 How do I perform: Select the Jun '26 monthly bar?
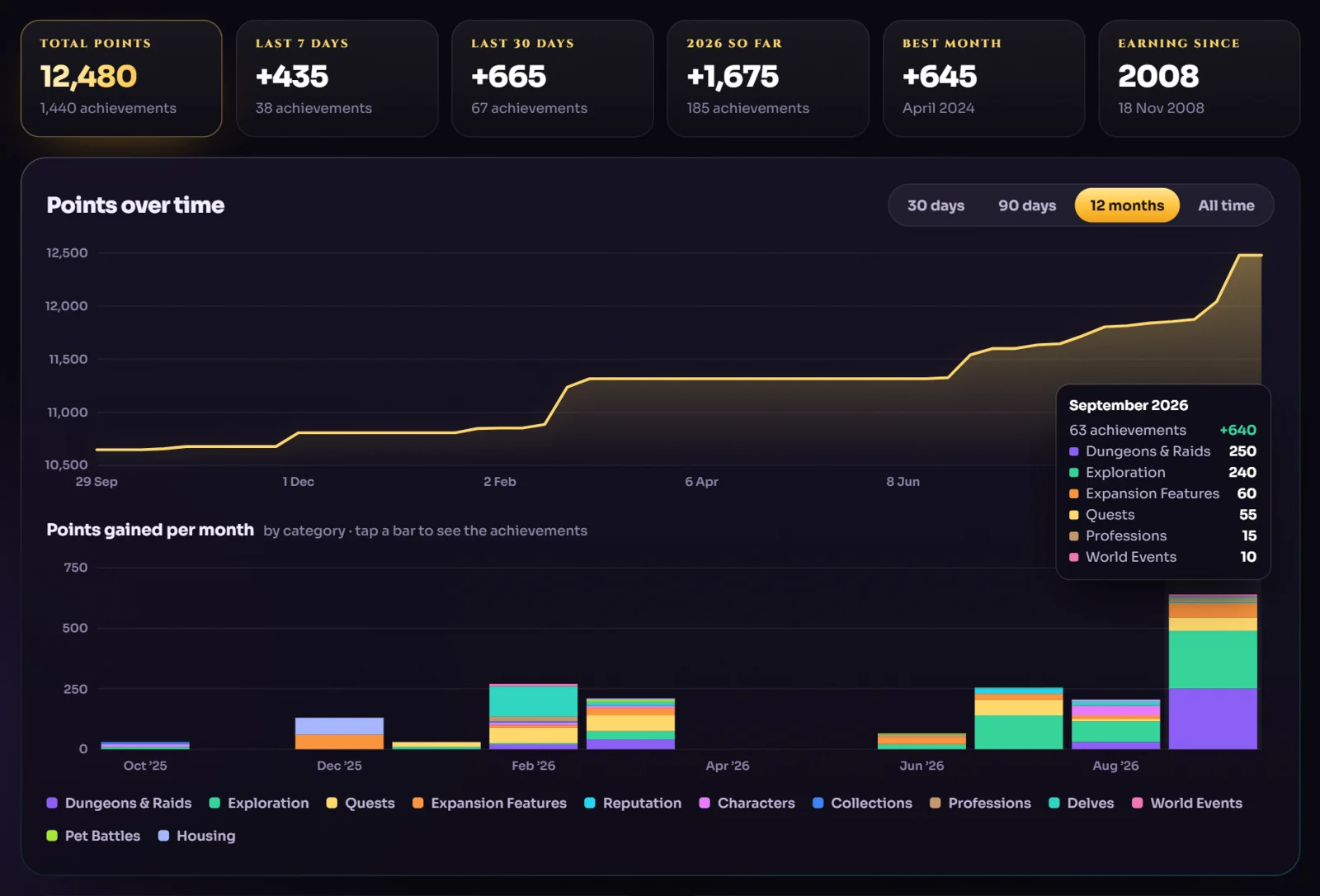(x=922, y=741)
